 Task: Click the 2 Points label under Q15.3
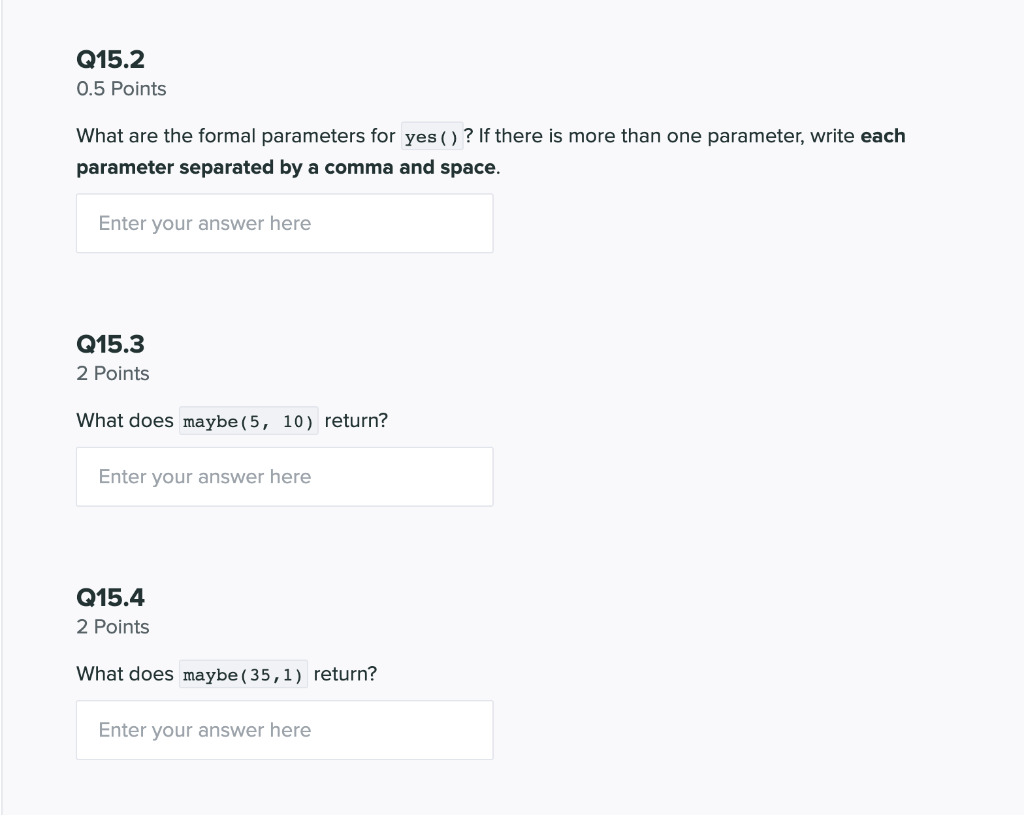point(112,373)
